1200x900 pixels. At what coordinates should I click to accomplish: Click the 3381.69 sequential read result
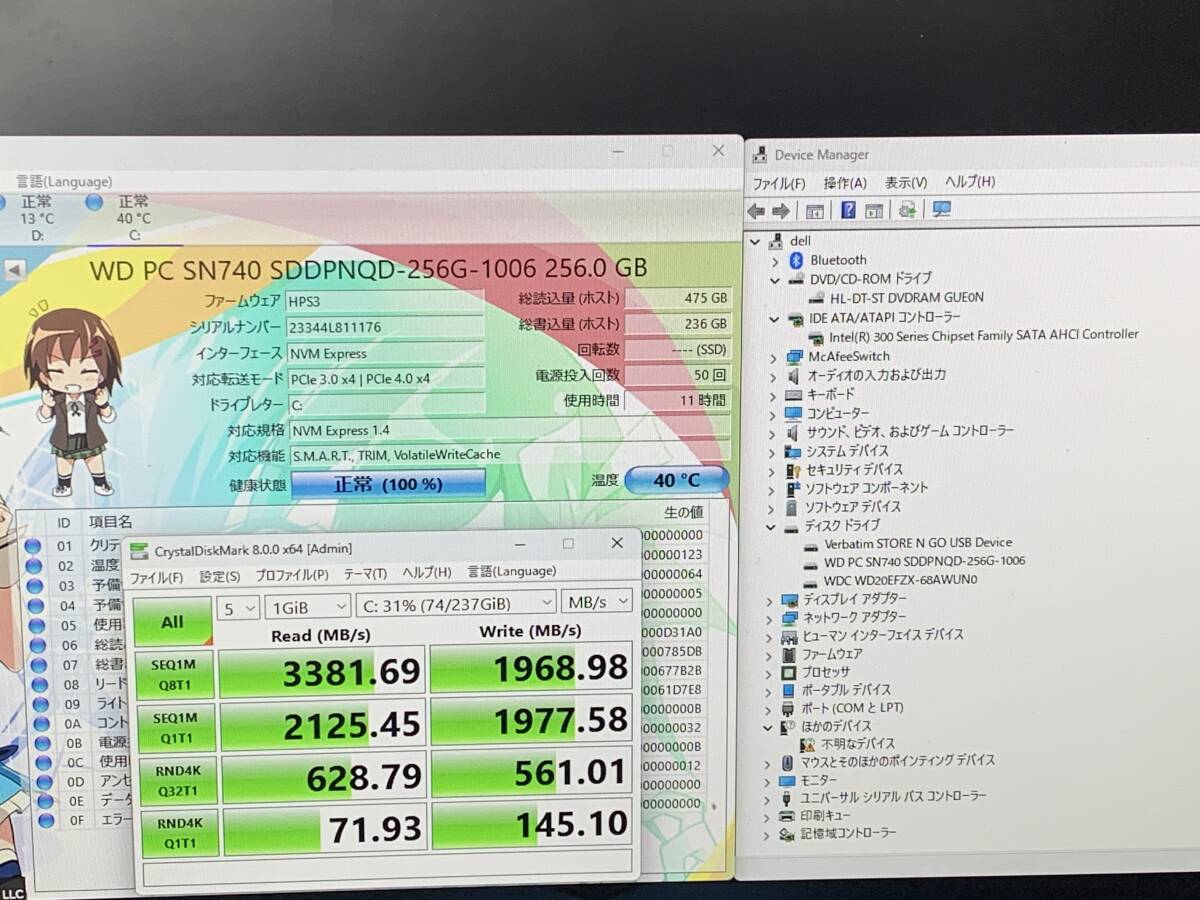click(x=322, y=671)
